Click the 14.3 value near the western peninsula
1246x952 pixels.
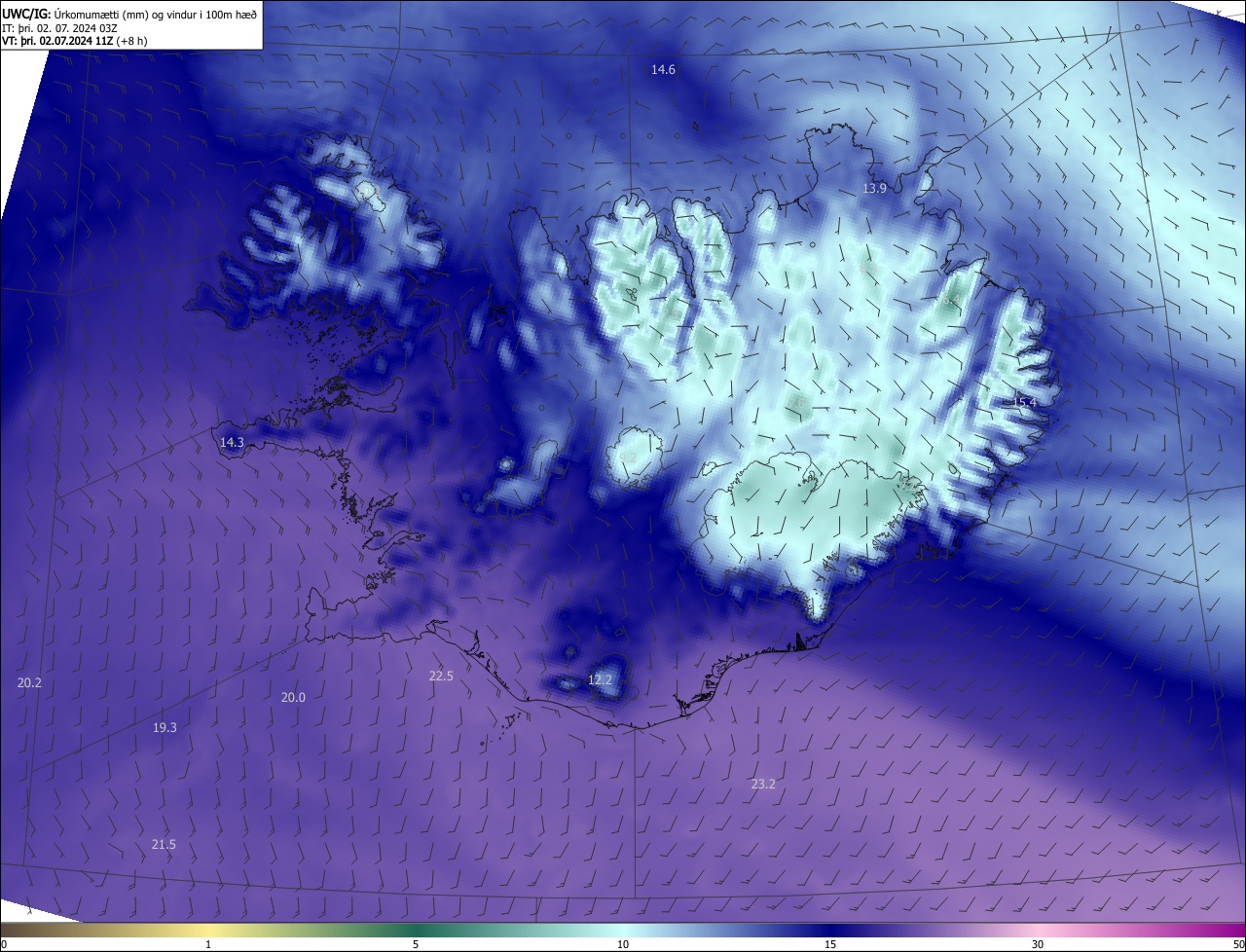[x=232, y=442]
